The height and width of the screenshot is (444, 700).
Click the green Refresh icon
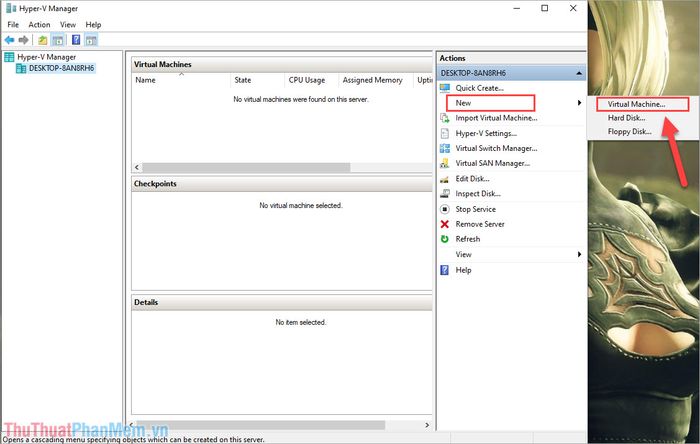coord(445,239)
